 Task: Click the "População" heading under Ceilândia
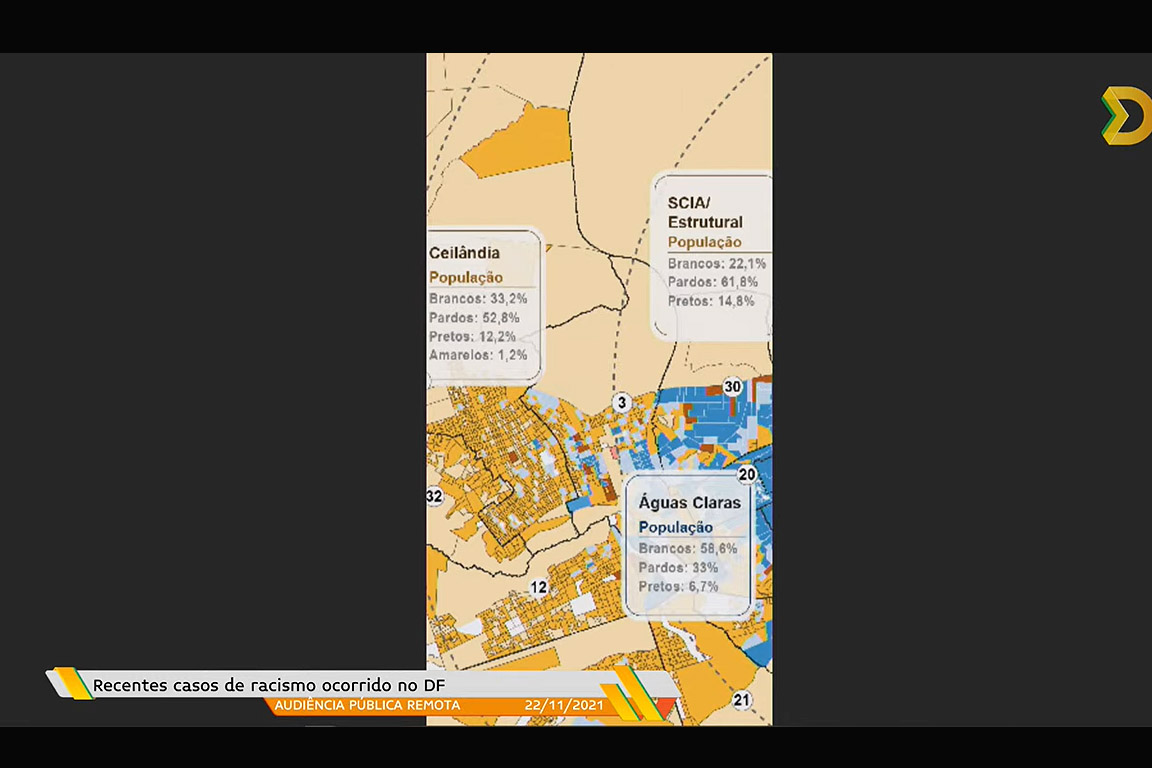coord(466,277)
